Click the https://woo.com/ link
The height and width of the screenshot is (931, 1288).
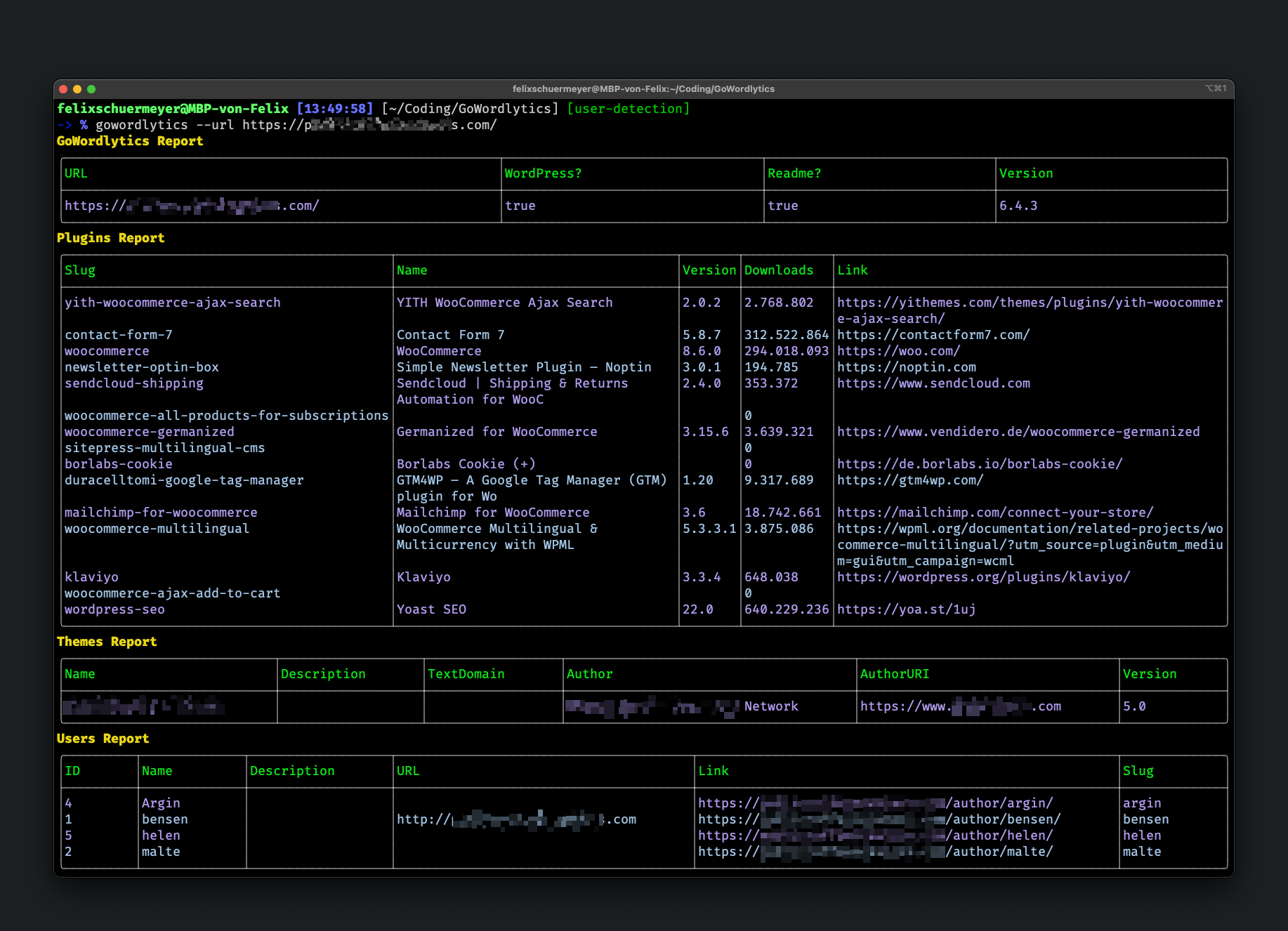coord(899,351)
